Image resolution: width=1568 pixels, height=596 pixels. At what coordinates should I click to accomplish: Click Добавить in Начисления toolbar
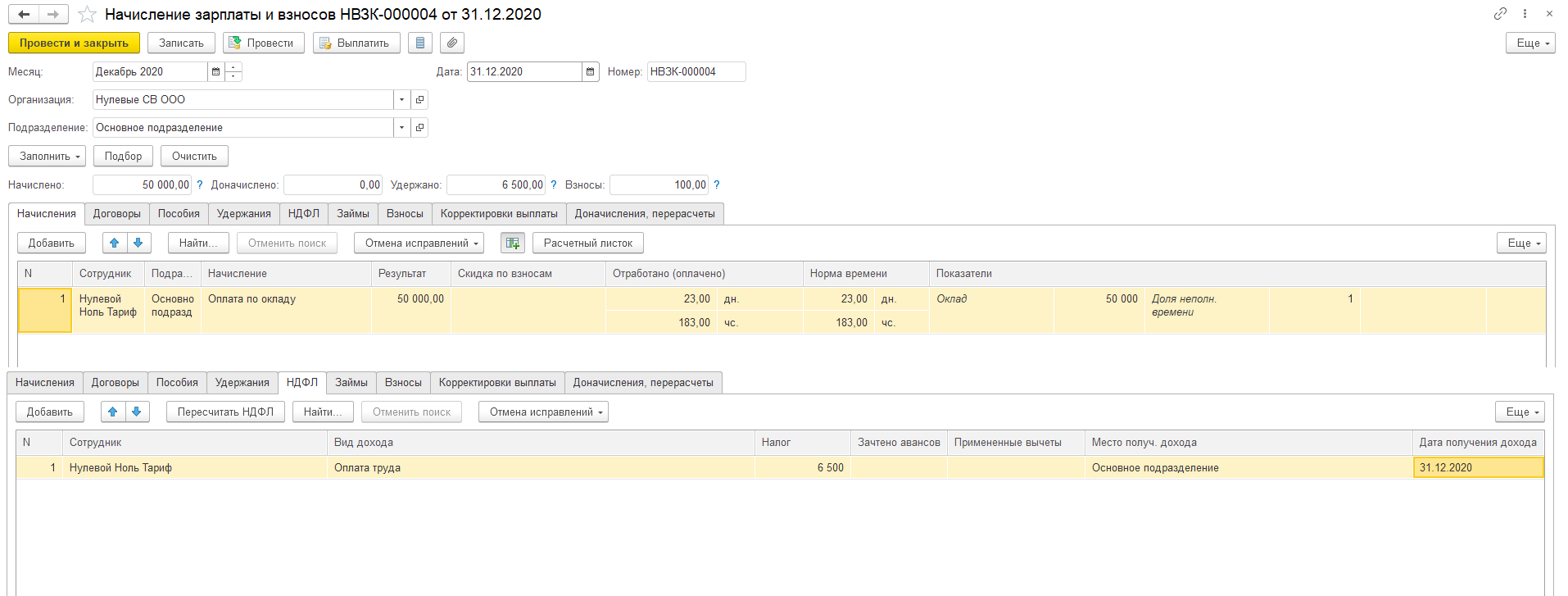51,243
